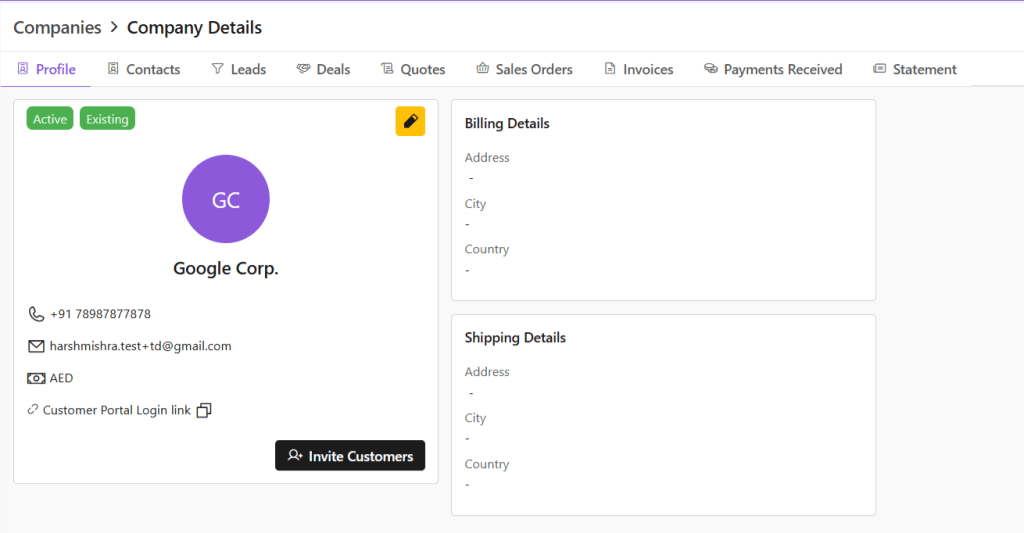Click the chain link icon

point(33,410)
